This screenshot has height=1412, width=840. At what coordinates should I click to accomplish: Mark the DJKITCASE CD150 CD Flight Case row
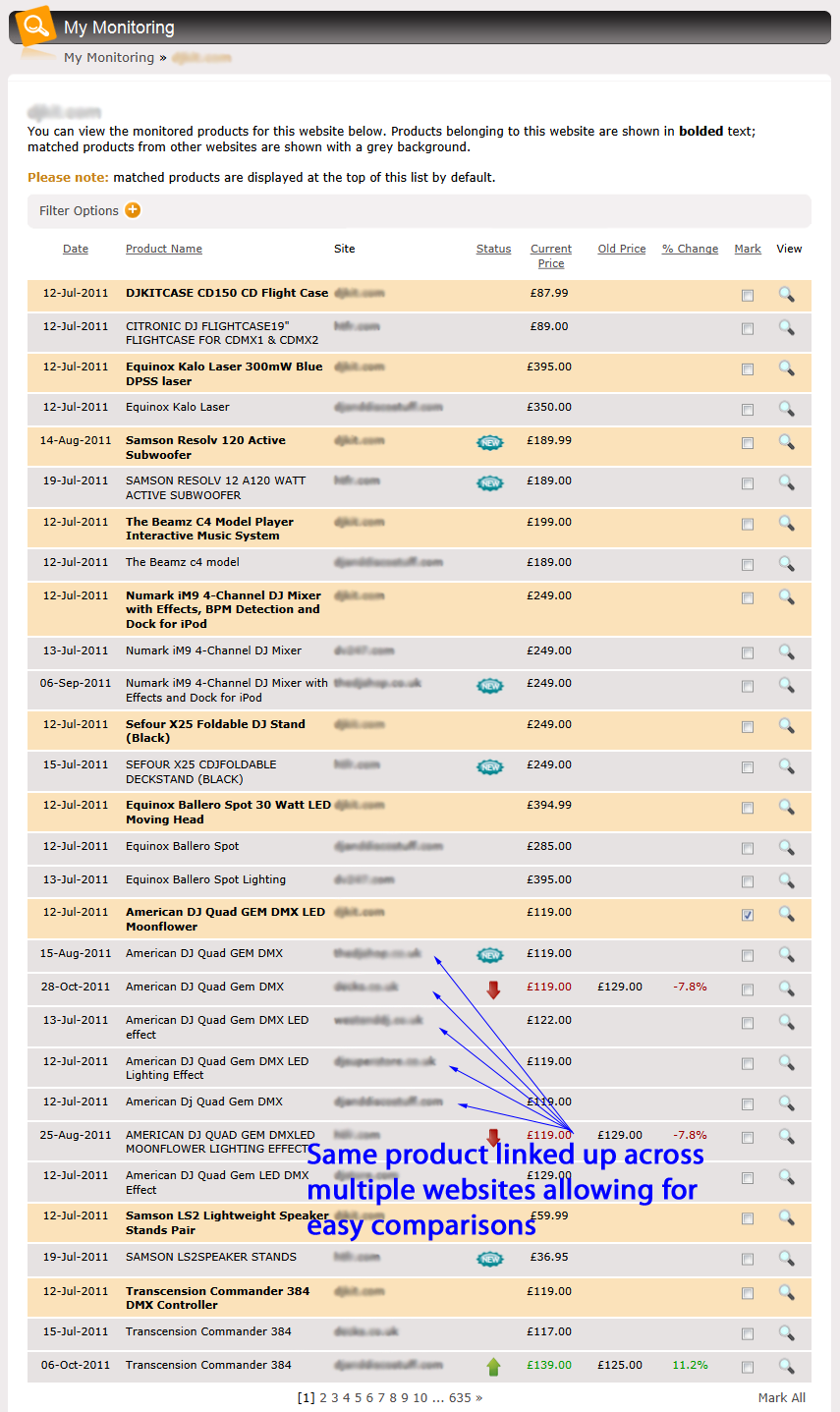click(748, 296)
